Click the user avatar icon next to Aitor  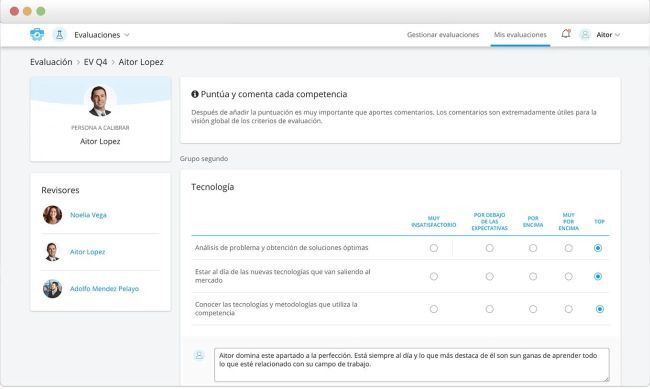(585, 35)
